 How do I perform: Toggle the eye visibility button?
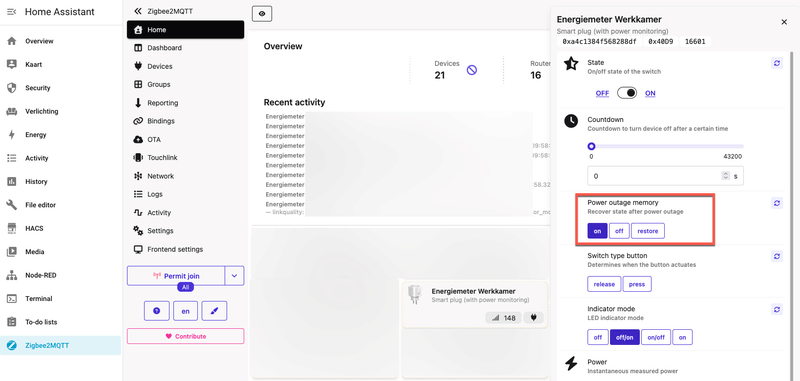[x=262, y=14]
